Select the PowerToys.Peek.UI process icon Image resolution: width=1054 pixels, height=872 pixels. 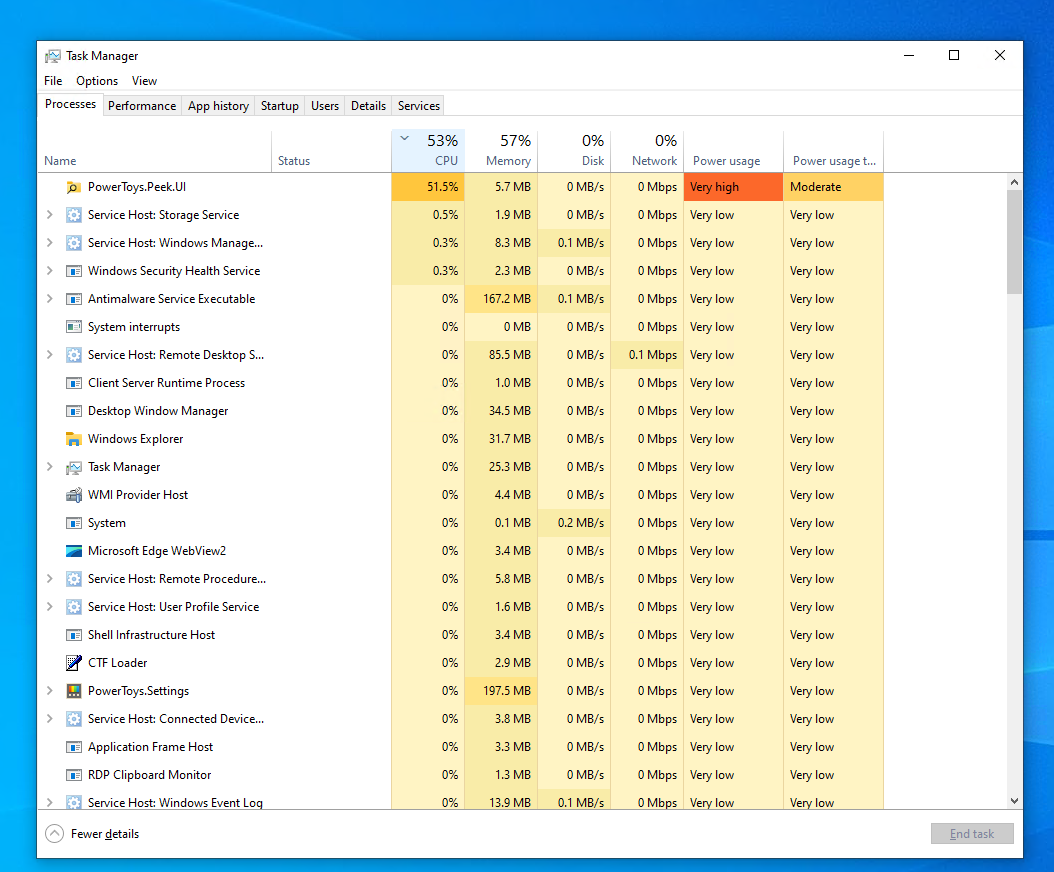[x=73, y=186]
